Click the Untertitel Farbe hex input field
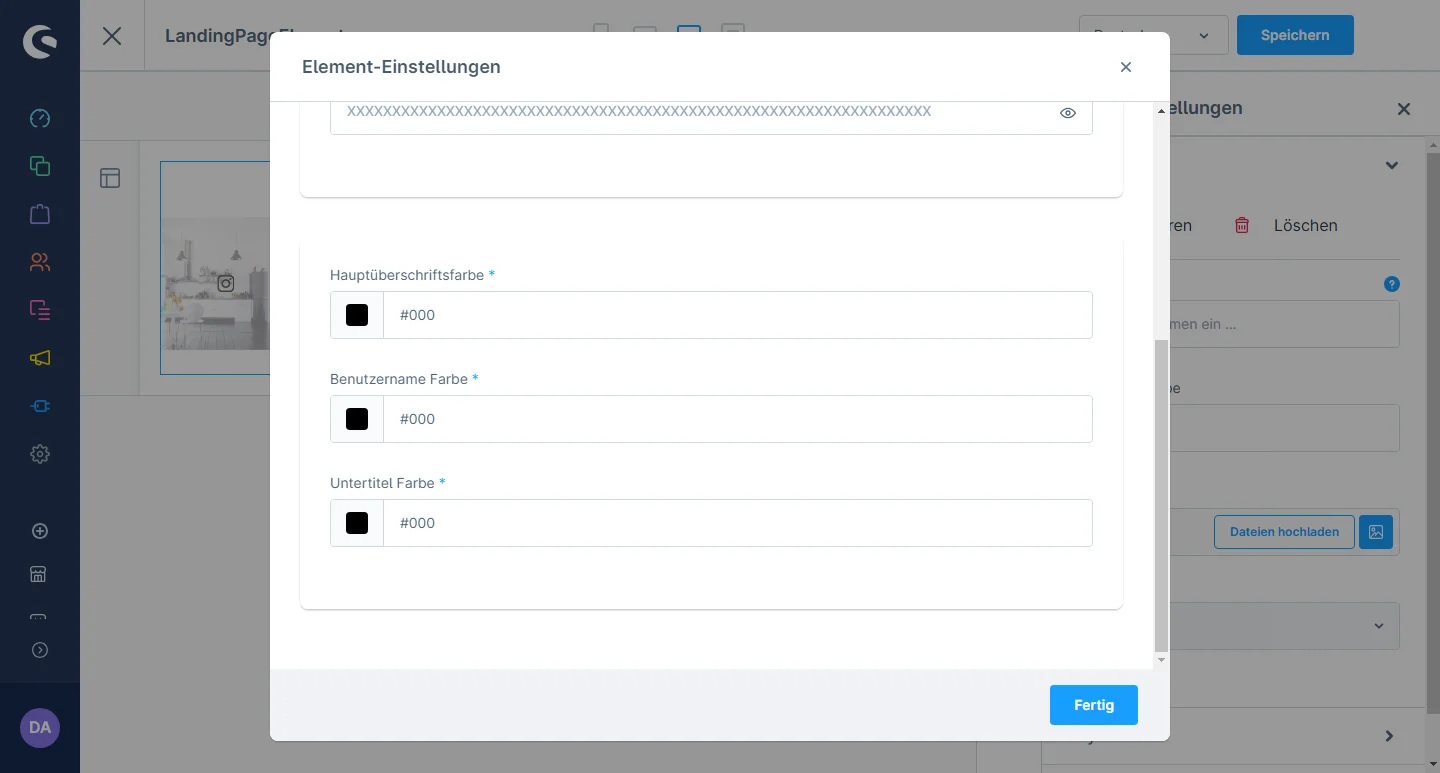Screen dimensions: 1440x773 738,523
